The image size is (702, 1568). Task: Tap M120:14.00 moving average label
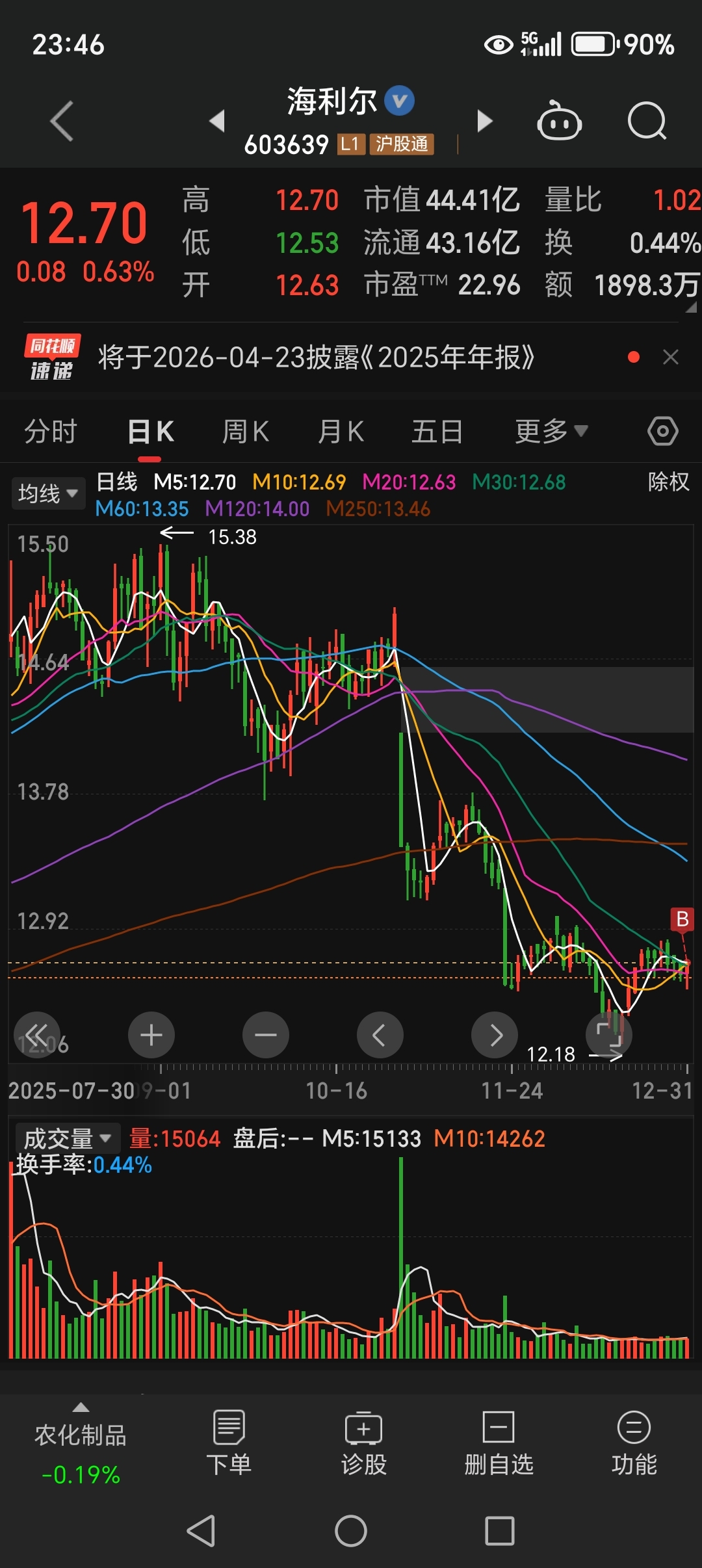pyautogui.click(x=257, y=508)
